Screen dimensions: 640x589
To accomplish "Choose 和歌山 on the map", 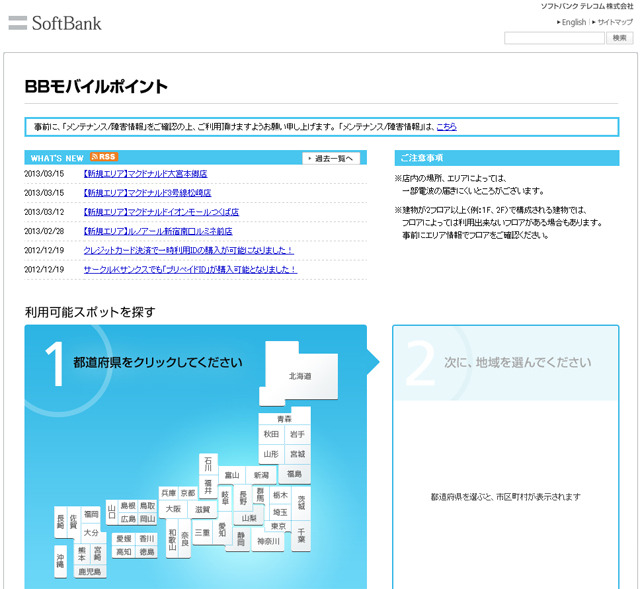I will [x=172, y=539].
